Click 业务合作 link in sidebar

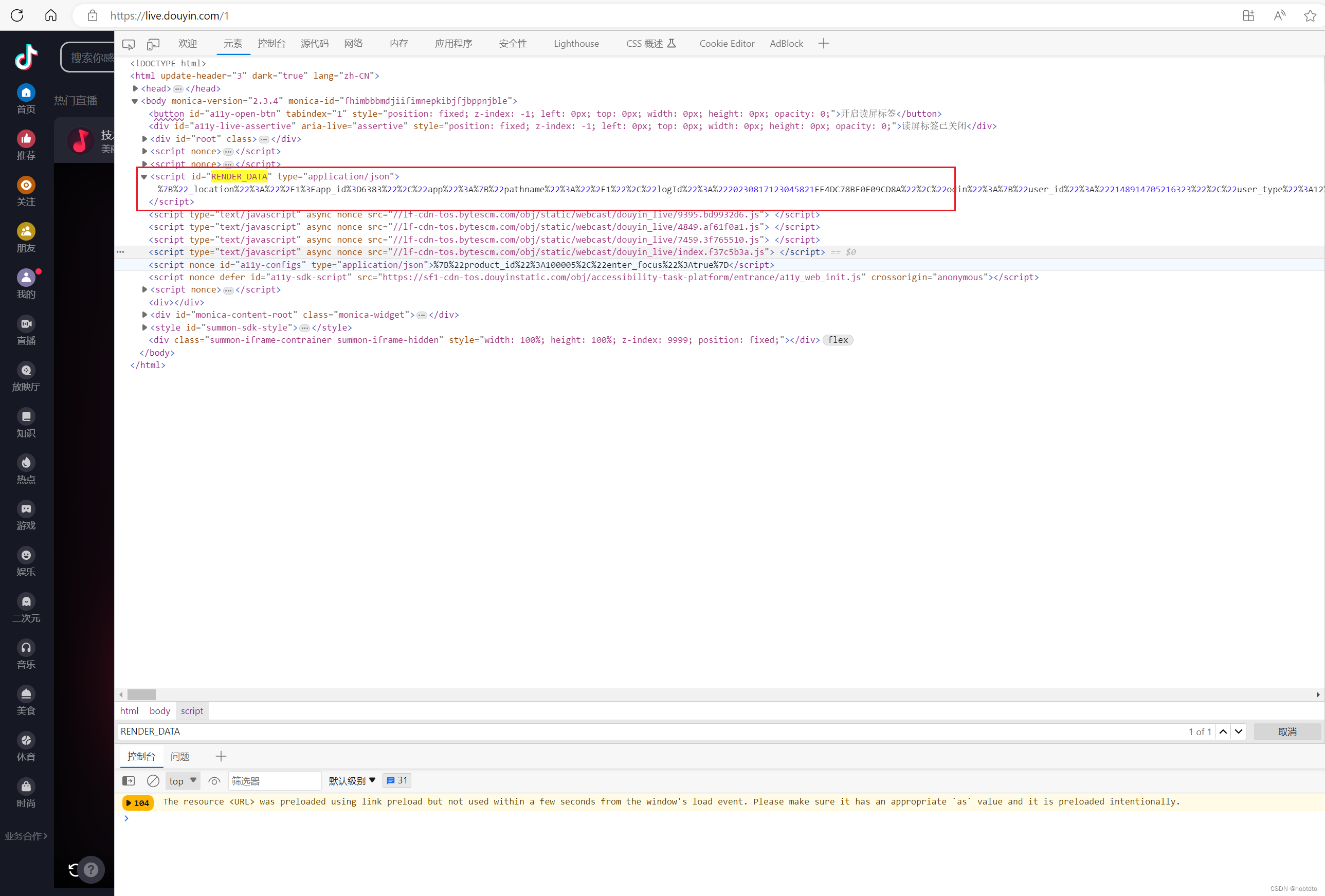(x=26, y=835)
